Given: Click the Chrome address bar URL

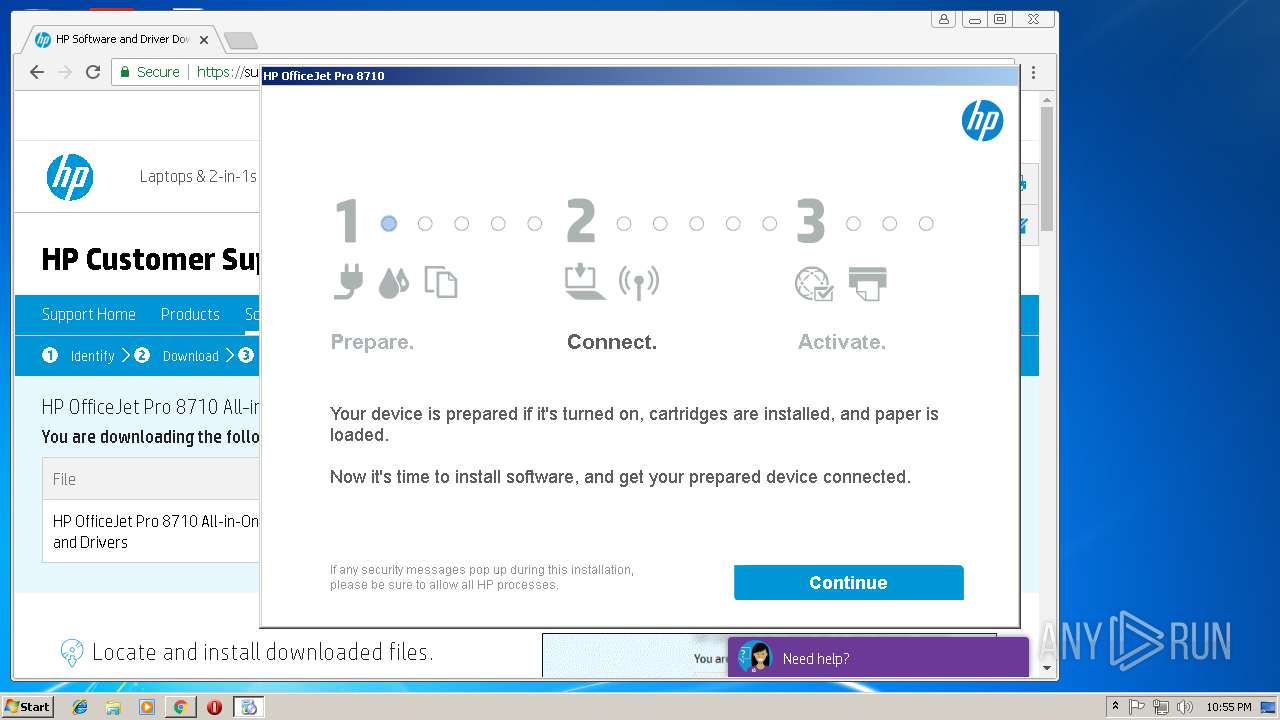Looking at the screenshot, I should click(228, 72).
